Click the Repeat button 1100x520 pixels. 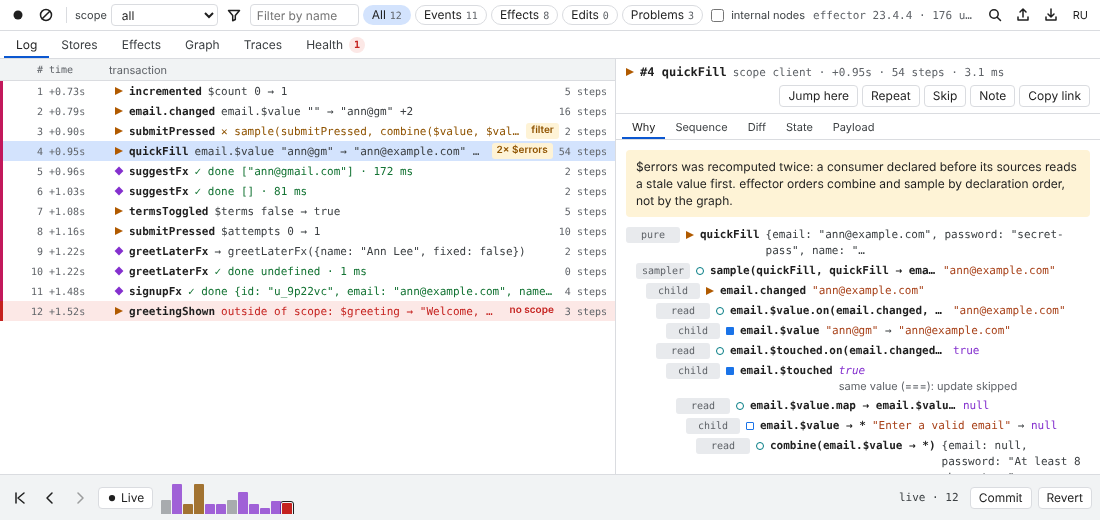tap(890, 96)
